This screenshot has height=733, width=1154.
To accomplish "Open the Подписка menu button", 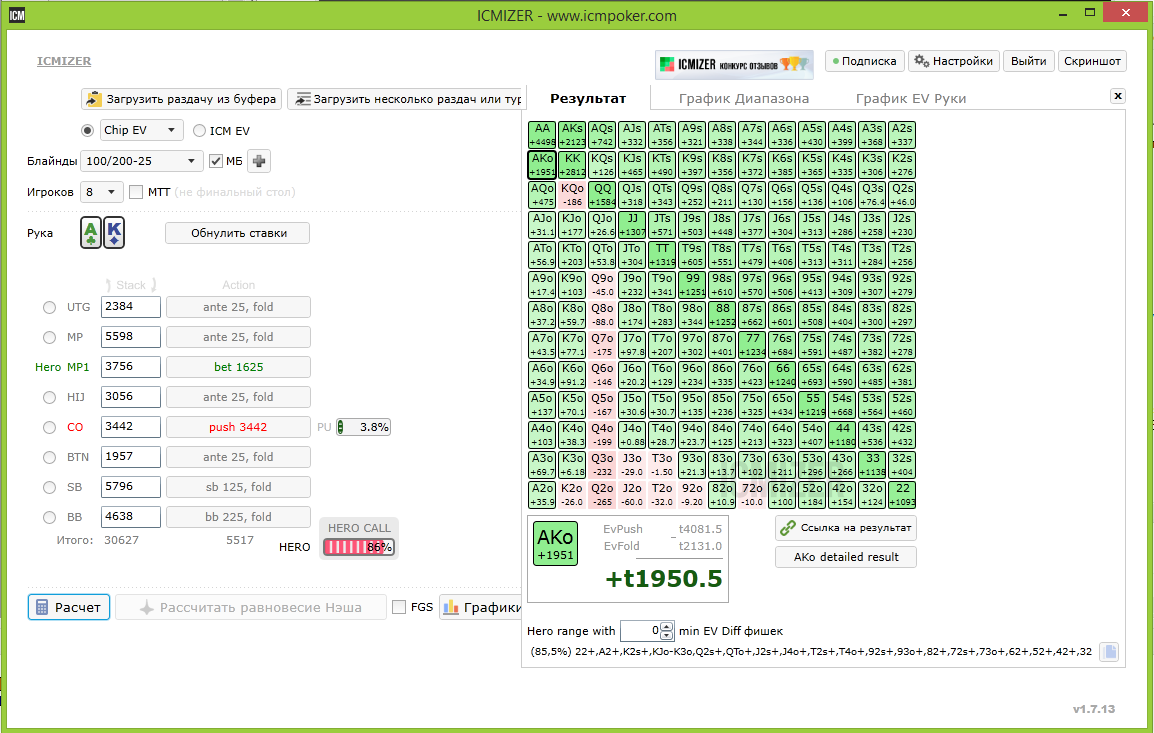I will click(x=865, y=61).
